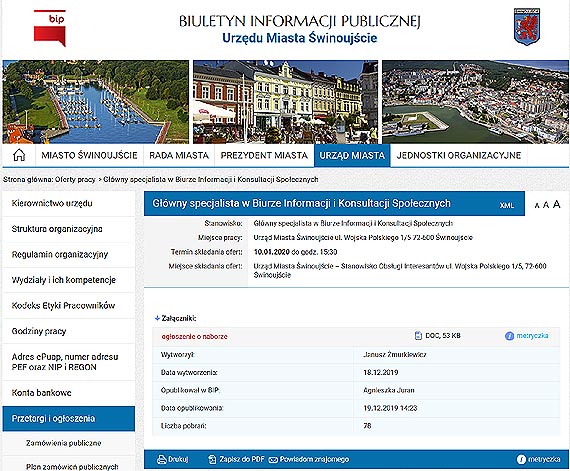570x471 pixels.
Task: Click download count 78
Action: click(367, 426)
